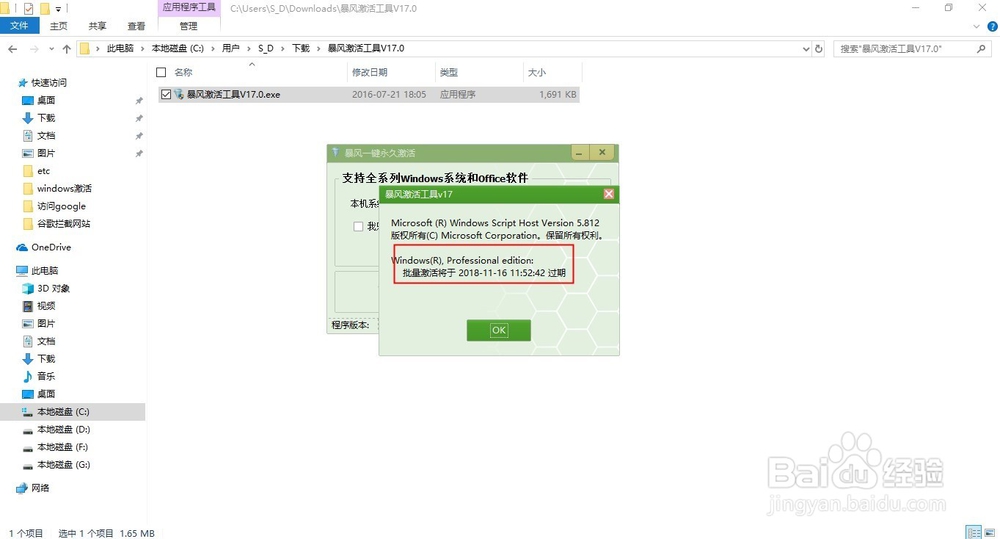The image size is (1000, 539).
Task: Switch to large icons view in the status bar
Action: coord(990,532)
